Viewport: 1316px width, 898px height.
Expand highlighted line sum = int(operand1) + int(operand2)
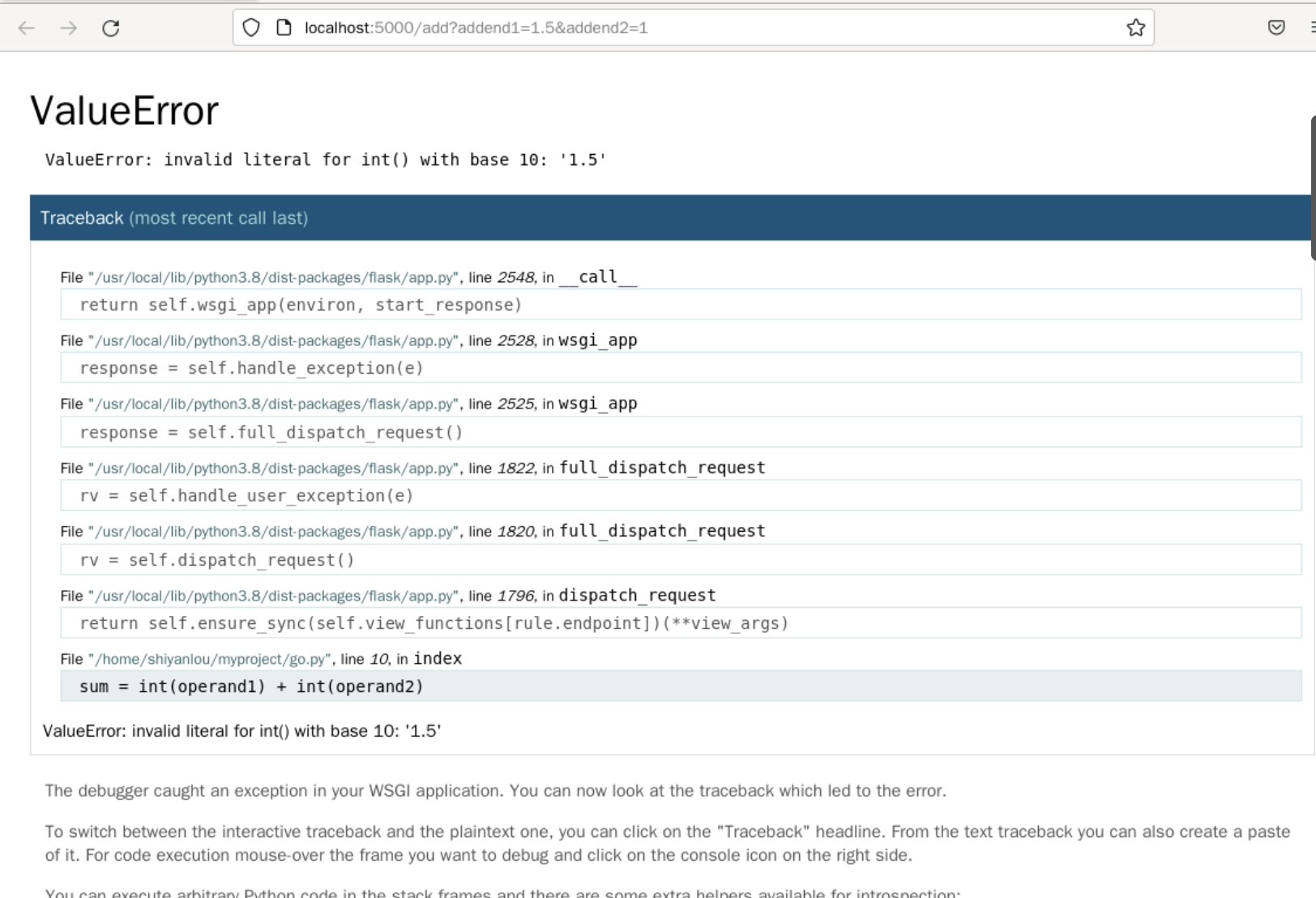681,686
